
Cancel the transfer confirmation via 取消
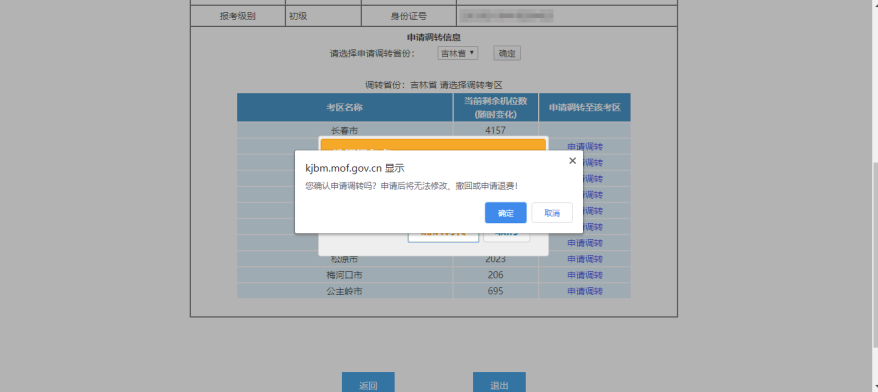(x=552, y=213)
